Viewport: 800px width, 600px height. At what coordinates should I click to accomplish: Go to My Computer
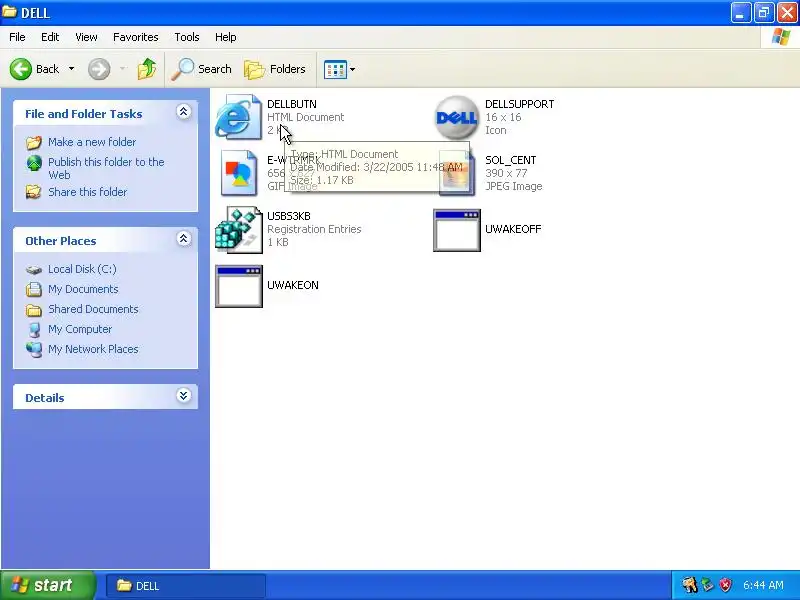click(80, 329)
